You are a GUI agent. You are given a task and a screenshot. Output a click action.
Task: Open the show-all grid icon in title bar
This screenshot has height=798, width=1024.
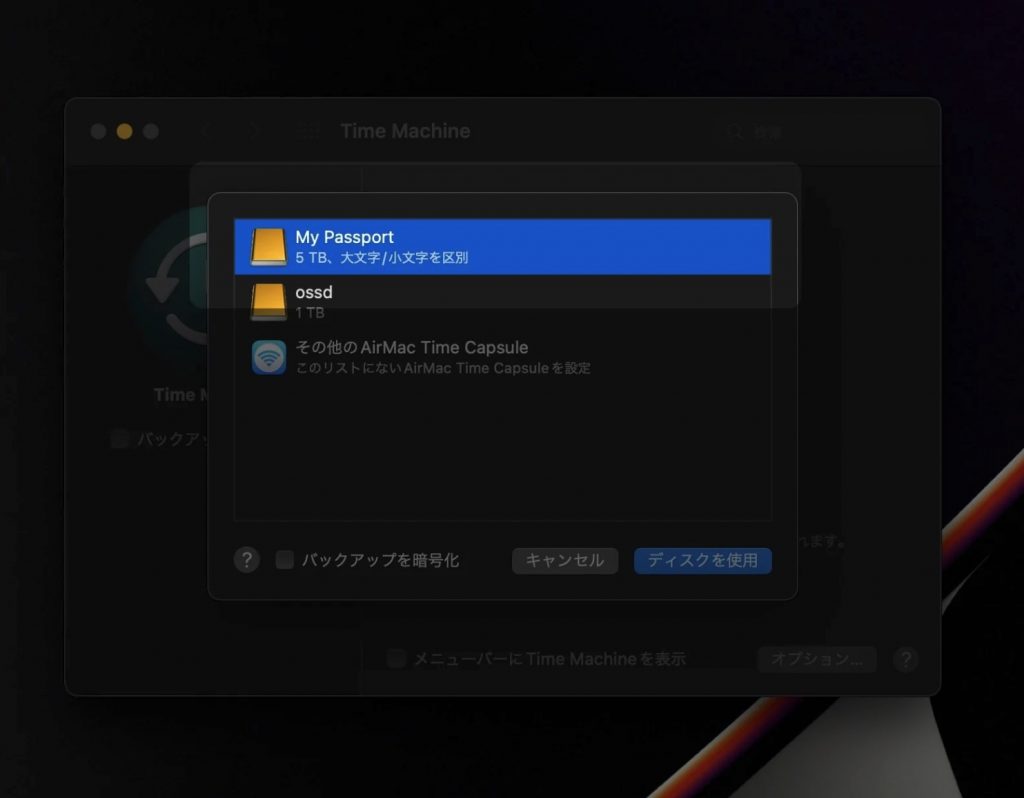pos(308,131)
